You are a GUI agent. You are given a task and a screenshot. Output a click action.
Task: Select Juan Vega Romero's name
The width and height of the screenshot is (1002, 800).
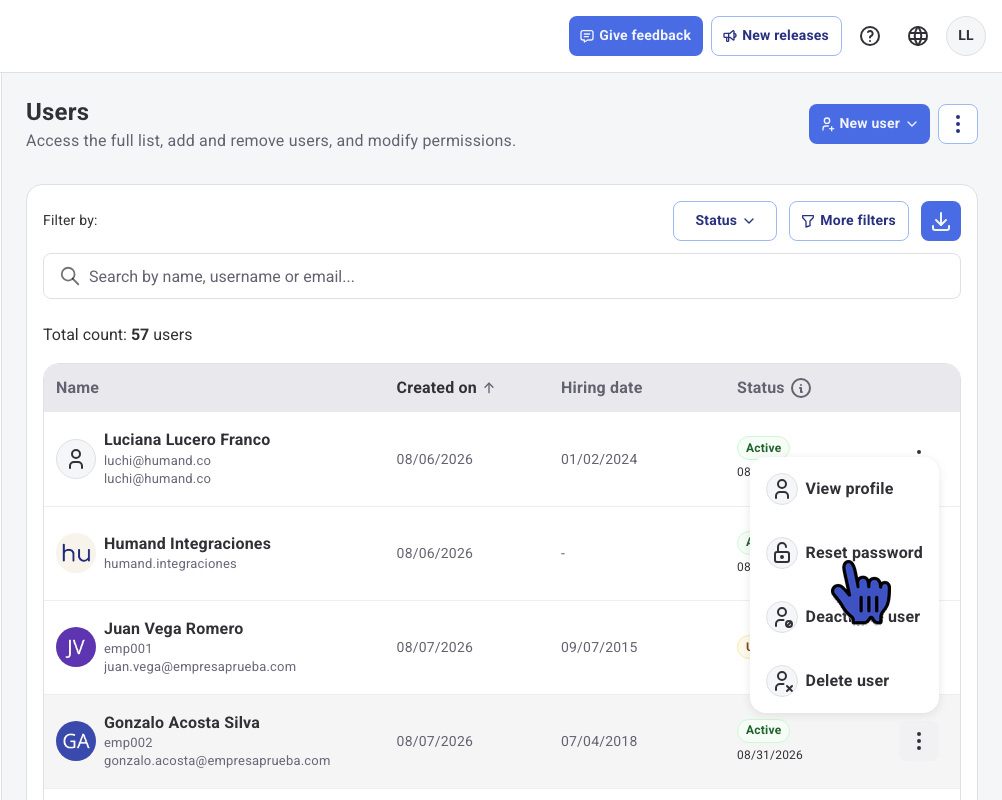[x=174, y=629]
